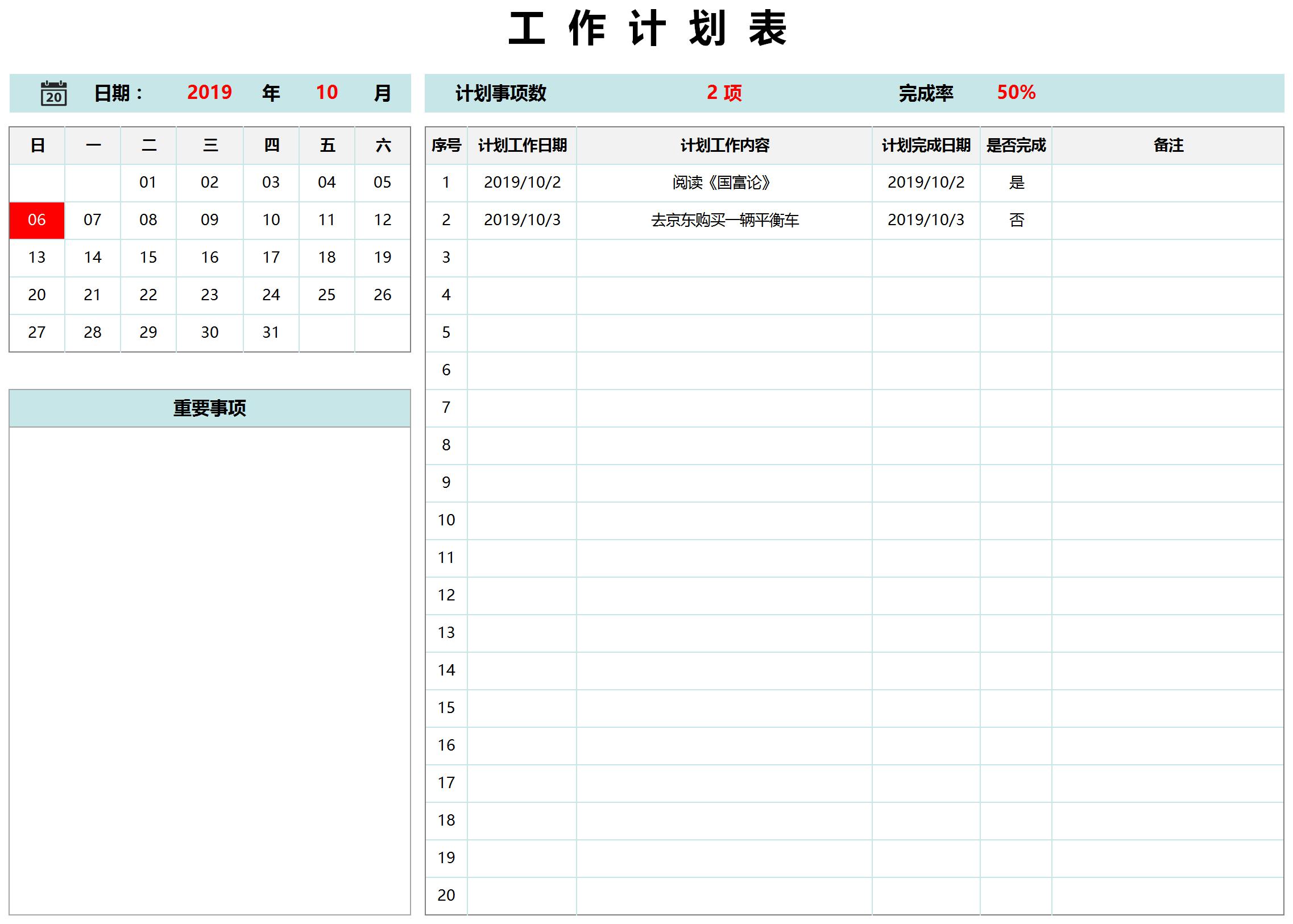The width and height of the screenshot is (1293, 924).
Task: Click the year value 2019
Action: pos(210,93)
